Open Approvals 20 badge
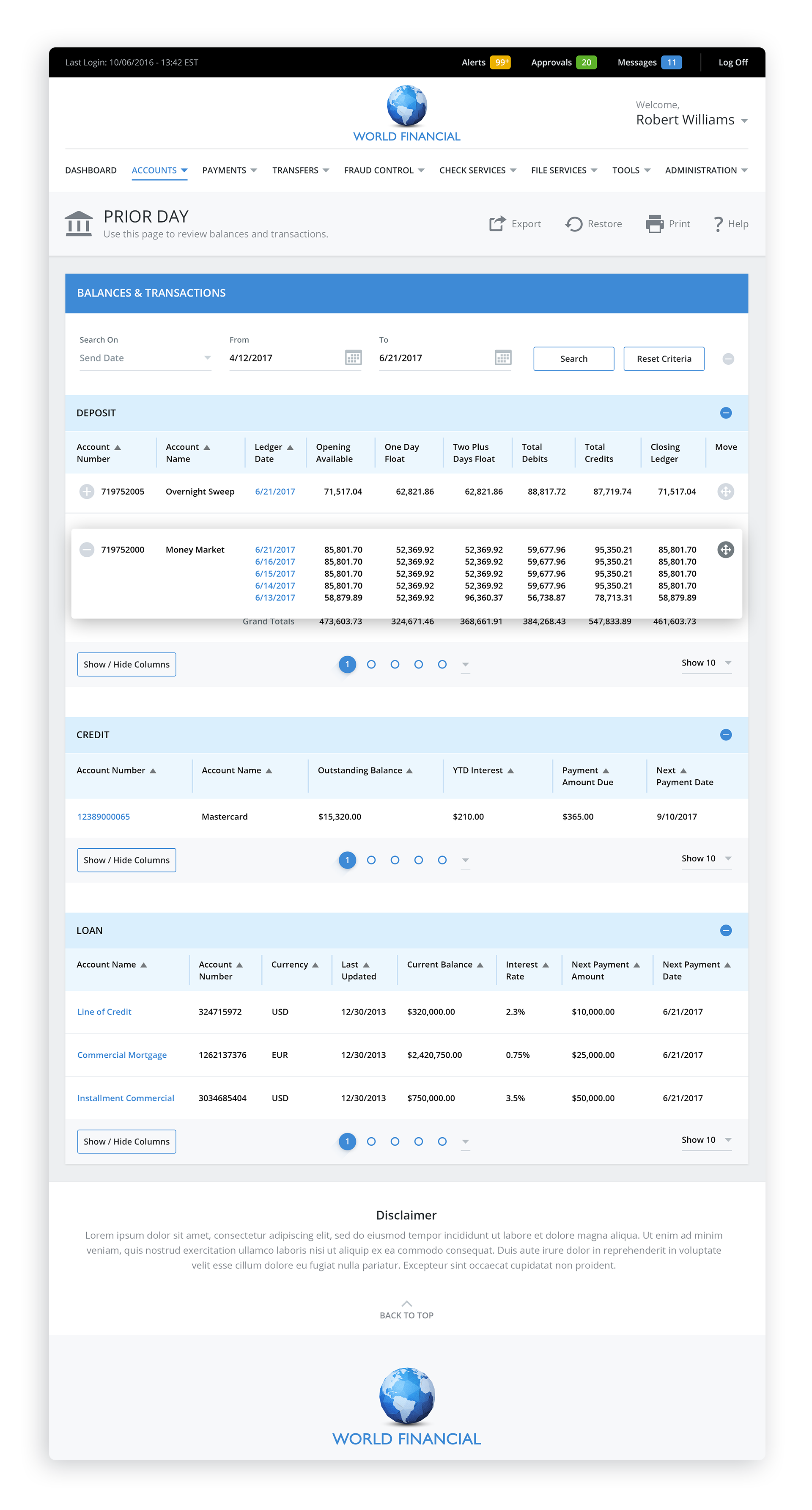The image size is (812, 1510). click(586, 62)
